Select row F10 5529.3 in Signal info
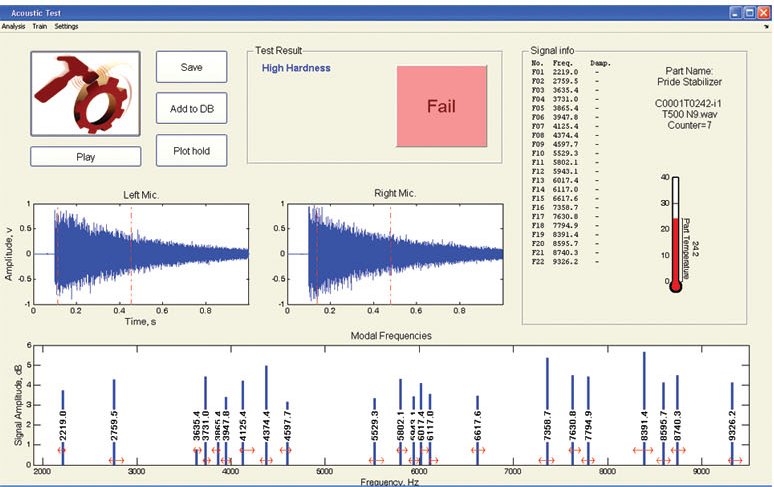The width and height of the screenshot is (774, 487). click(566, 153)
